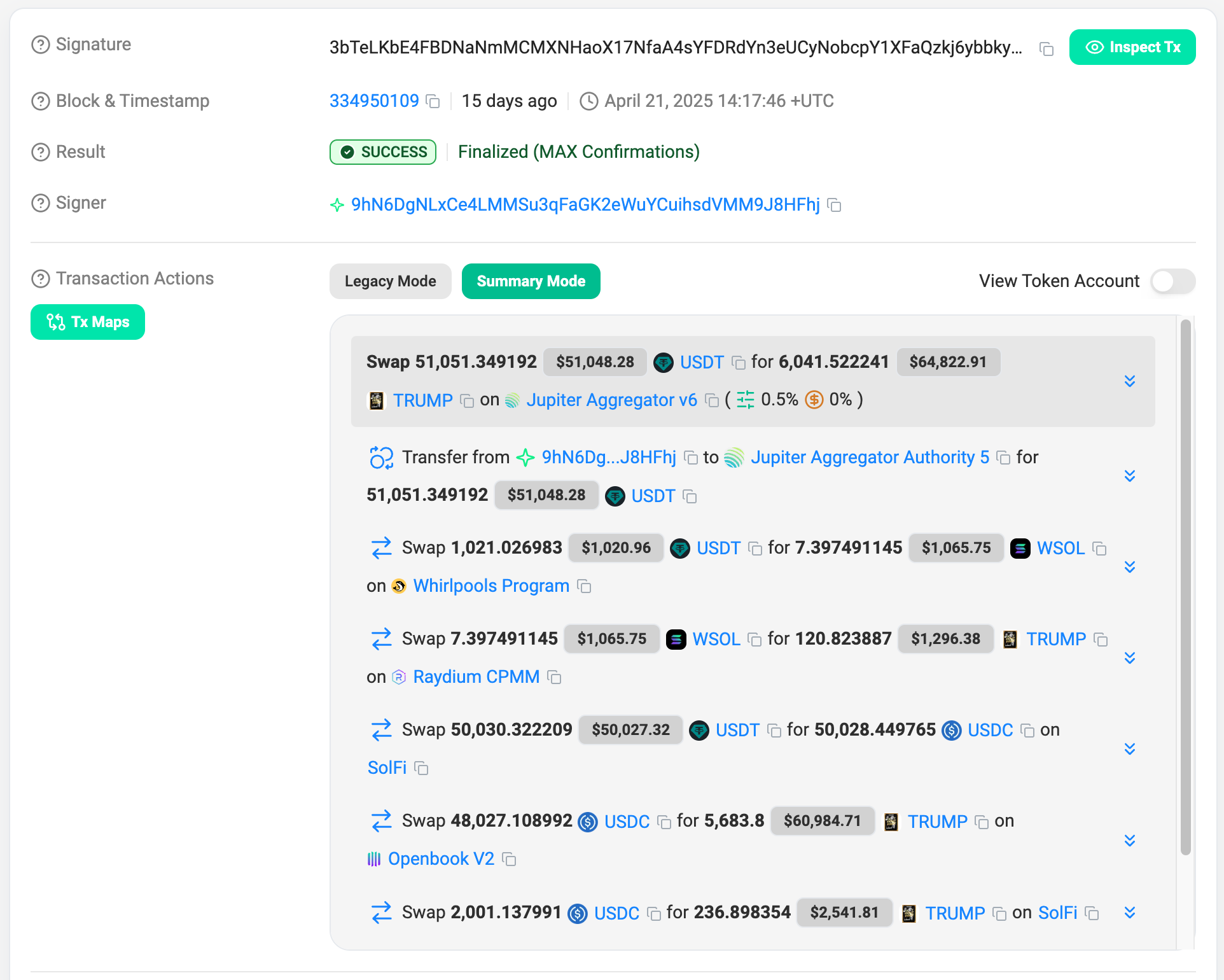Open Signer help icon
Image resolution: width=1224 pixels, height=980 pixels.
coord(41,203)
